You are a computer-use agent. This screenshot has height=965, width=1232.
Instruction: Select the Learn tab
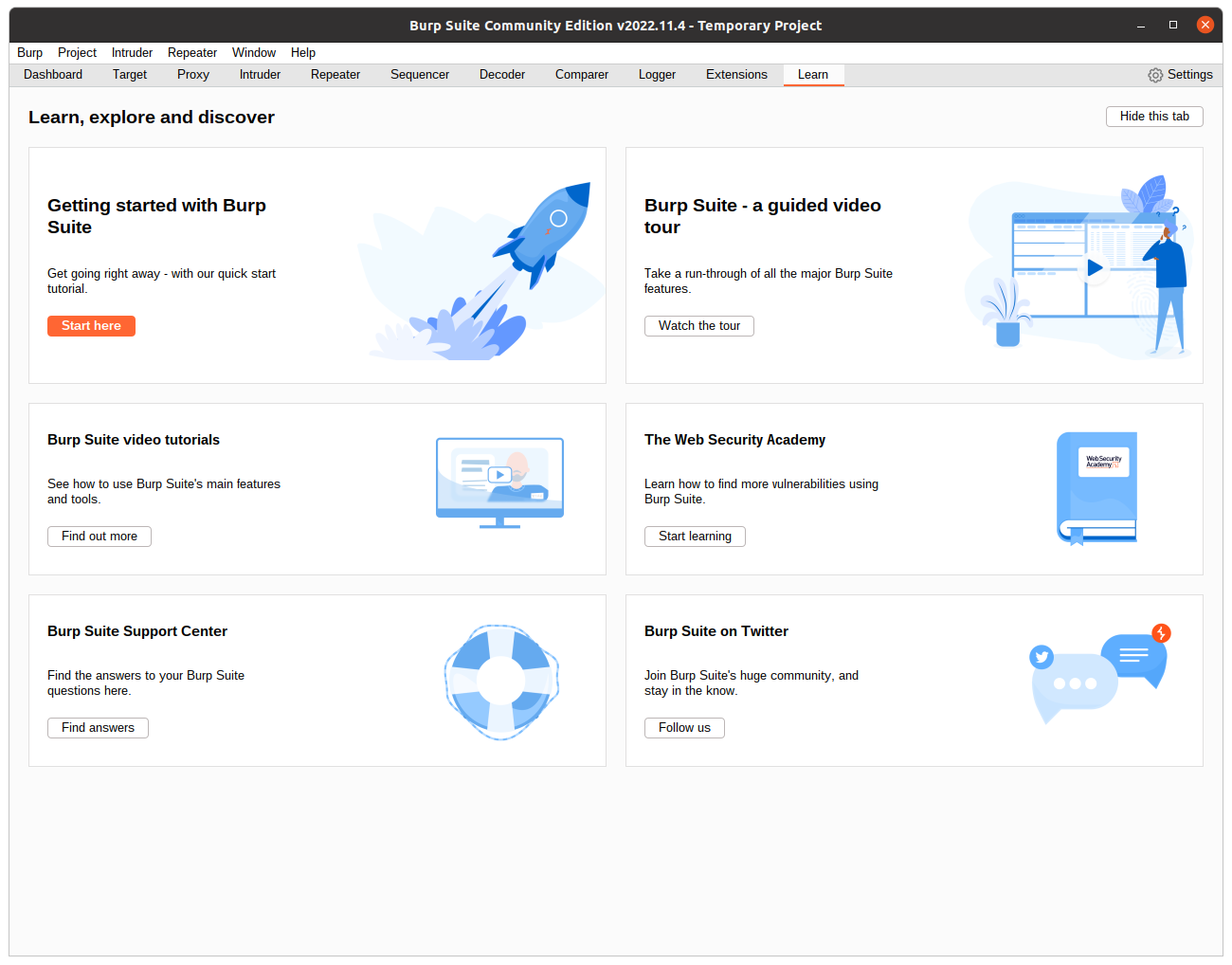pyautogui.click(x=813, y=75)
